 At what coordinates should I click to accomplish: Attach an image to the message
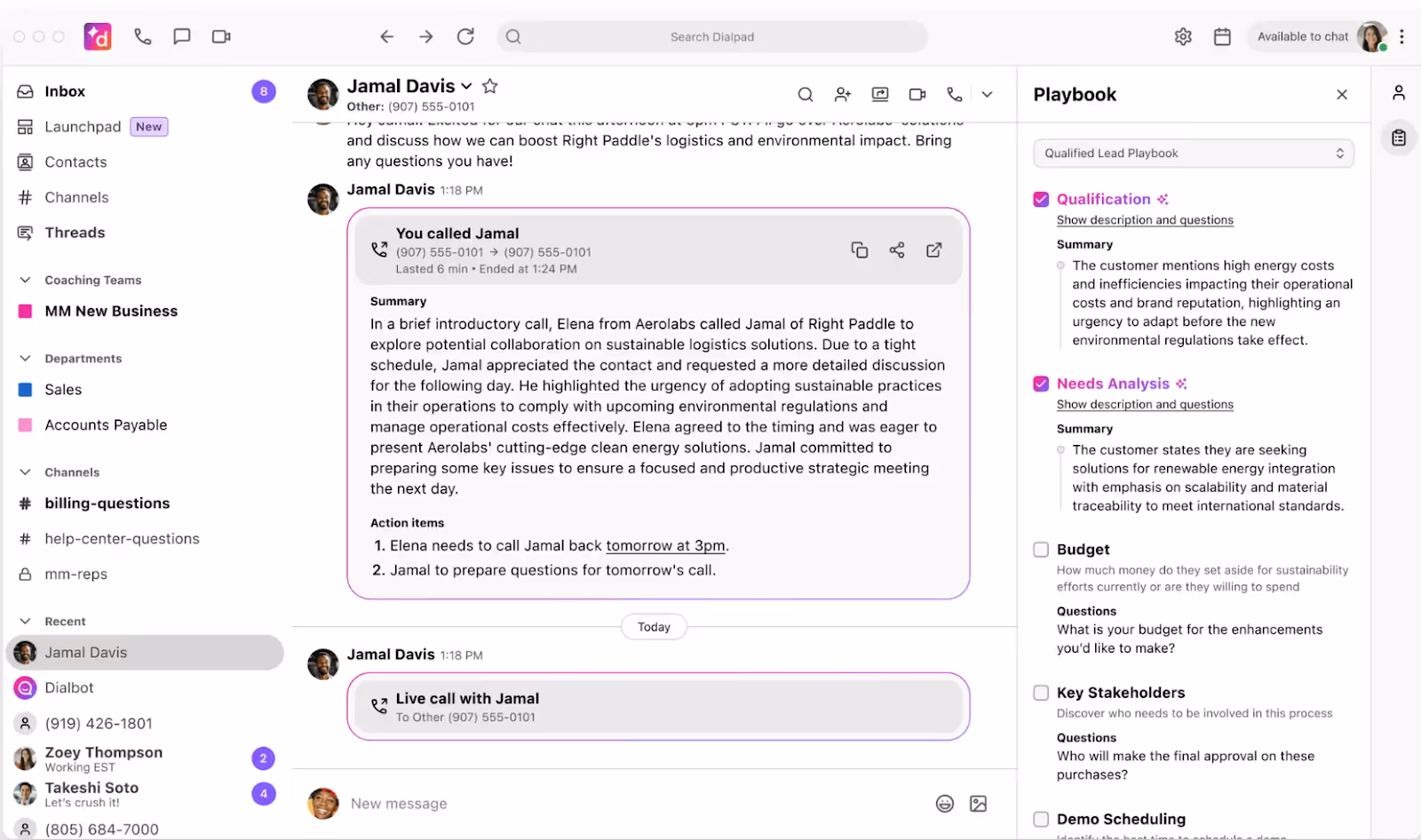[979, 804]
